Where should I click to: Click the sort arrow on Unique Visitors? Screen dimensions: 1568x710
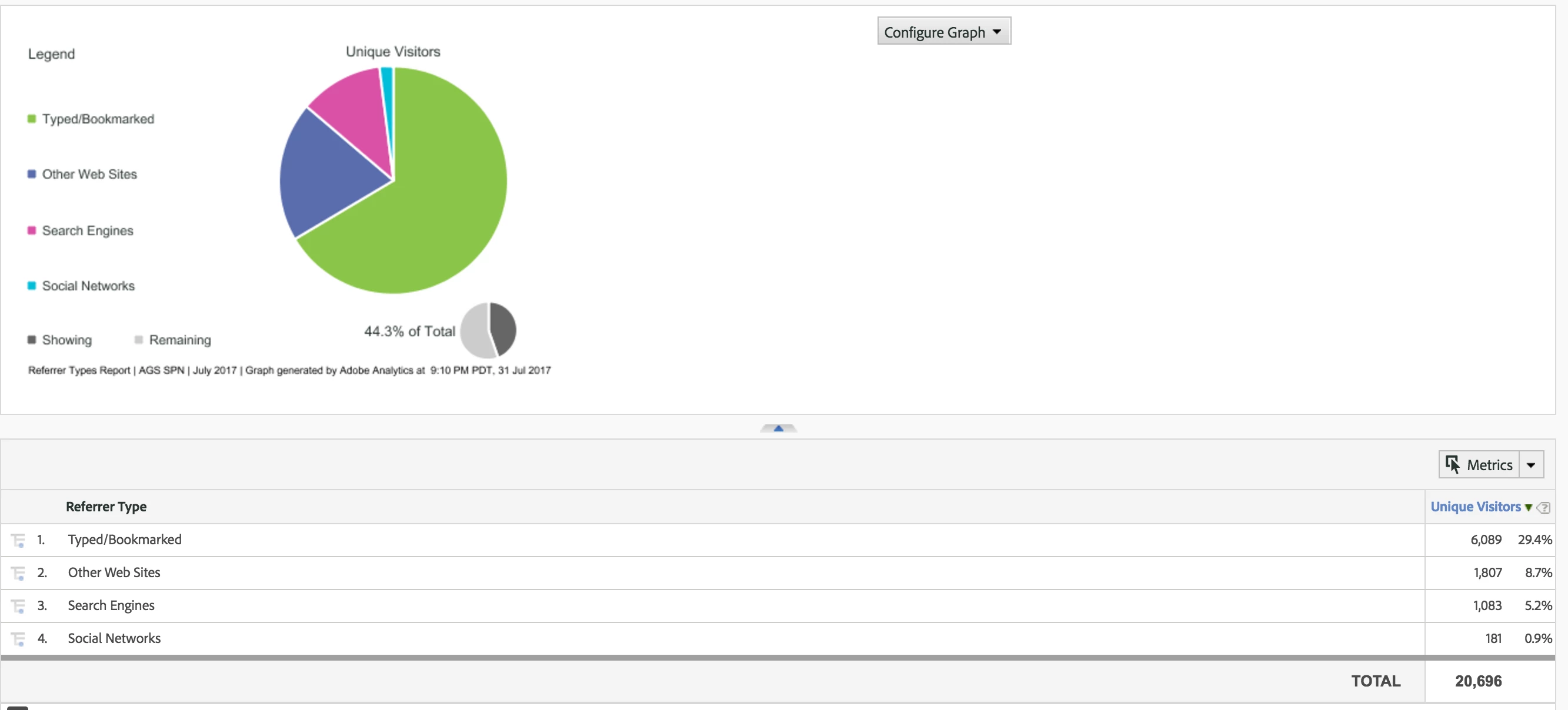[1529, 507]
